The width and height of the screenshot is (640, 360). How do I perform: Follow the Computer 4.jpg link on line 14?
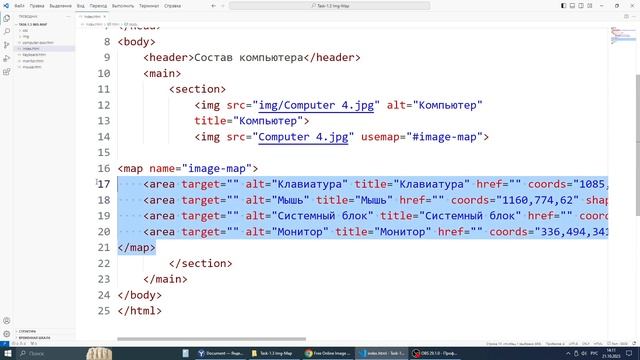pos(303,137)
